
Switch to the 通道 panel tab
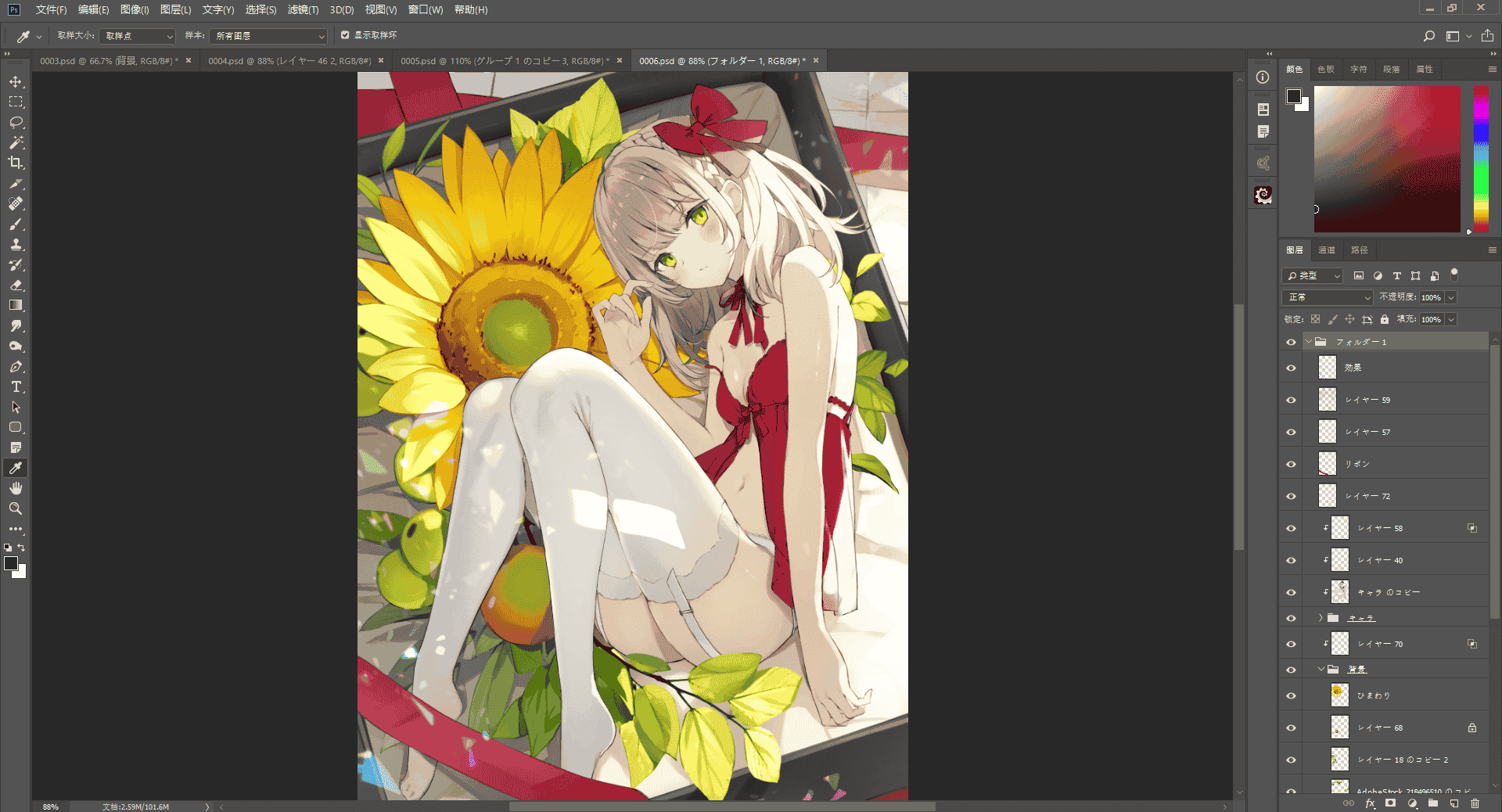[1327, 250]
